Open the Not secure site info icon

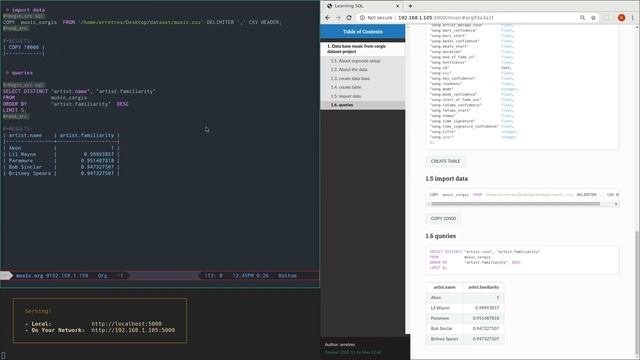click(x=362, y=18)
